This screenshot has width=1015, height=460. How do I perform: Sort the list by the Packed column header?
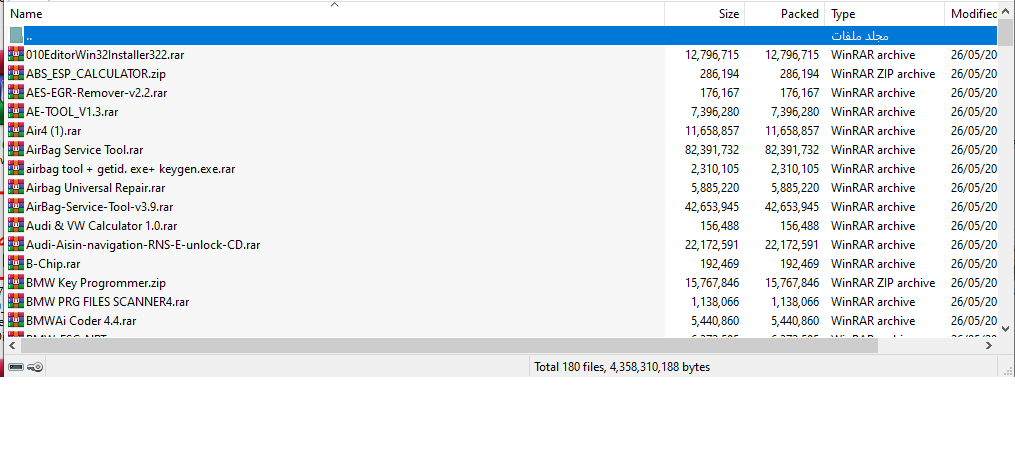point(785,14)
